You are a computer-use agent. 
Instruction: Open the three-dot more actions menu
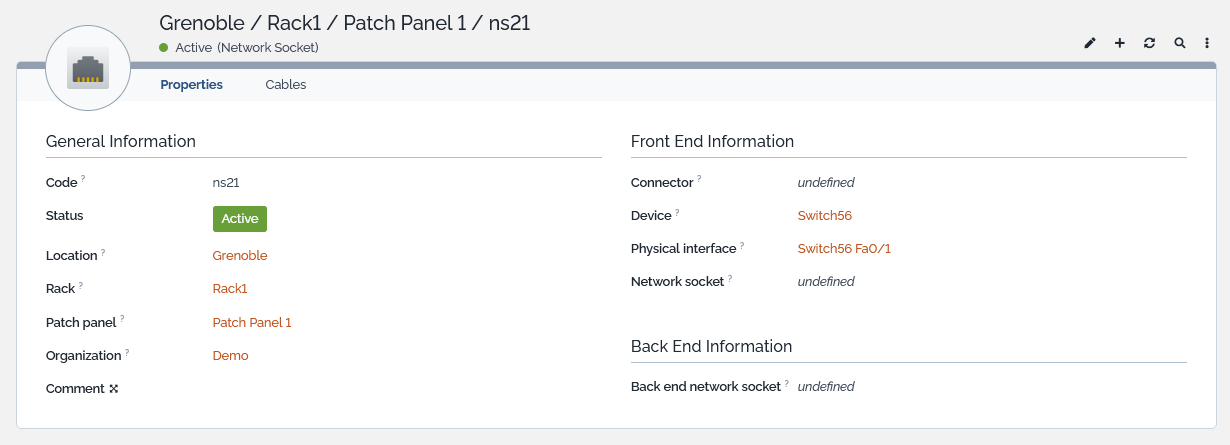click(1207, 43)
